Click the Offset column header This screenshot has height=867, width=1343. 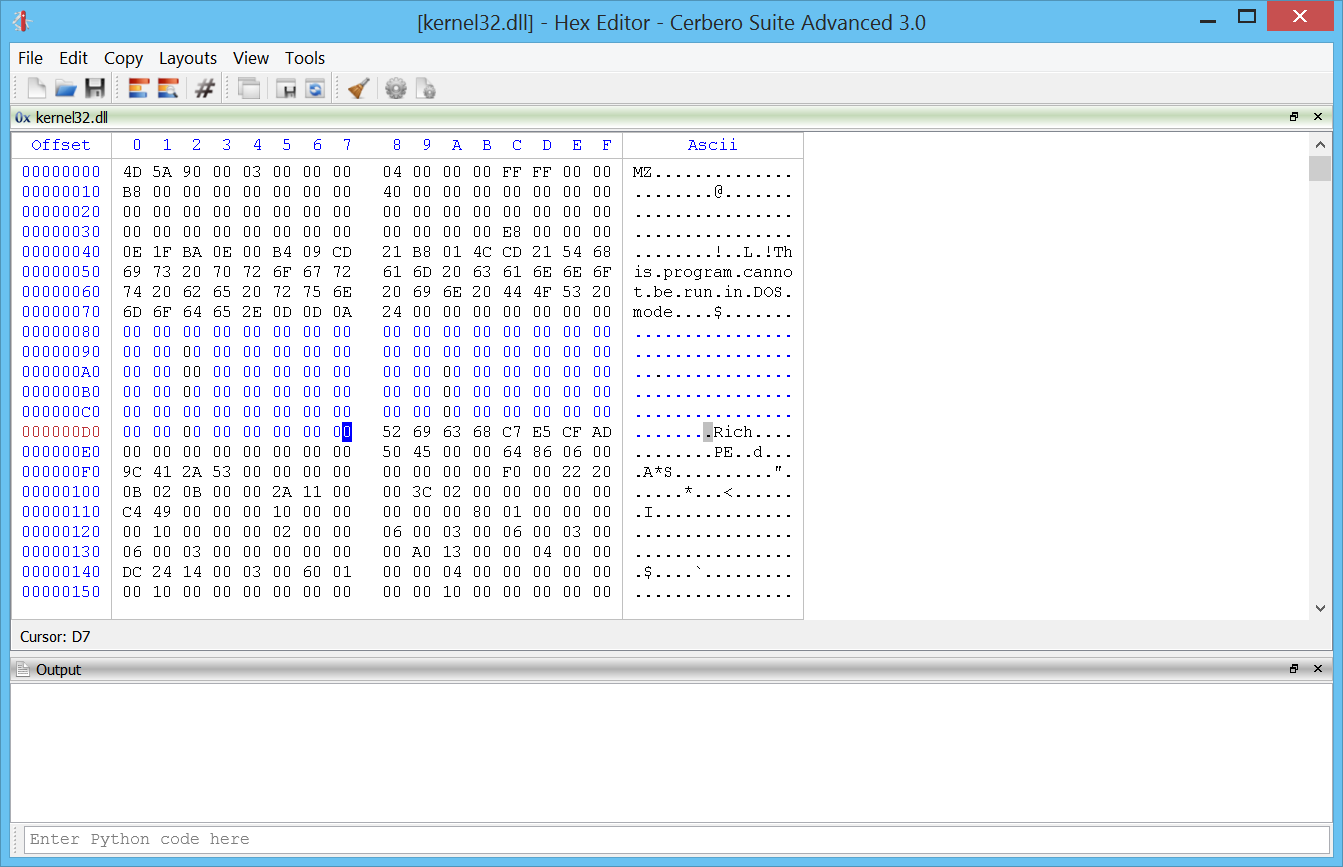click(61, 145)
